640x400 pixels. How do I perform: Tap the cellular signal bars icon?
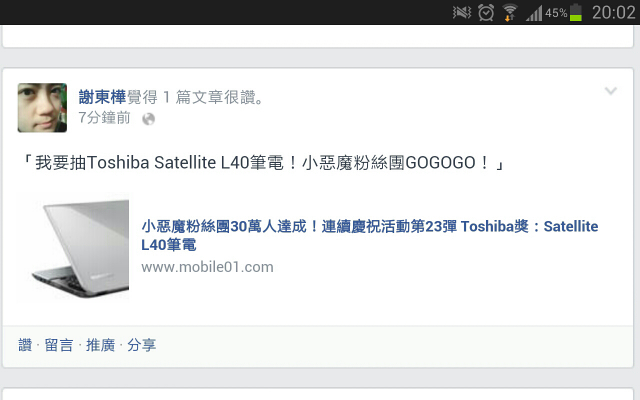coord(534,13)
